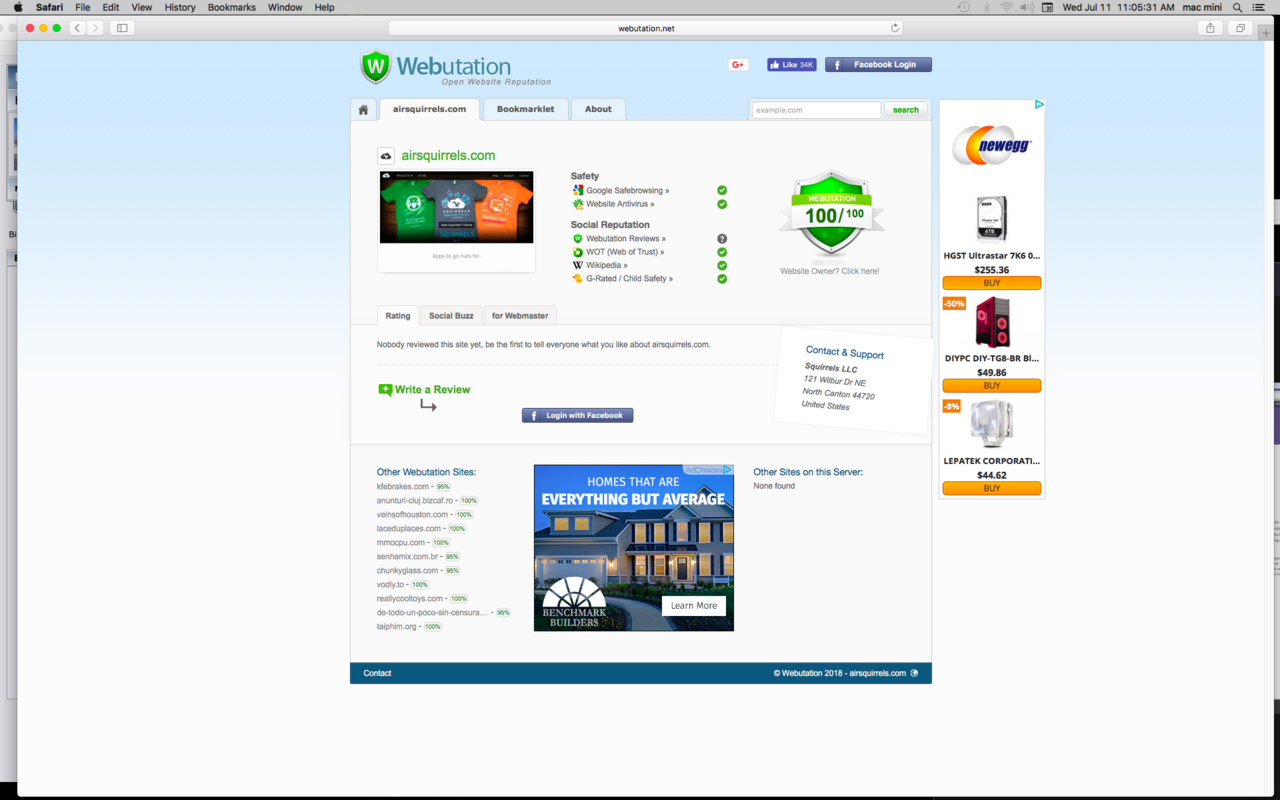This screenshot has height=800, width=1280.
Task: Click the Safari show tabs icon
Action: coord(1240,28)
